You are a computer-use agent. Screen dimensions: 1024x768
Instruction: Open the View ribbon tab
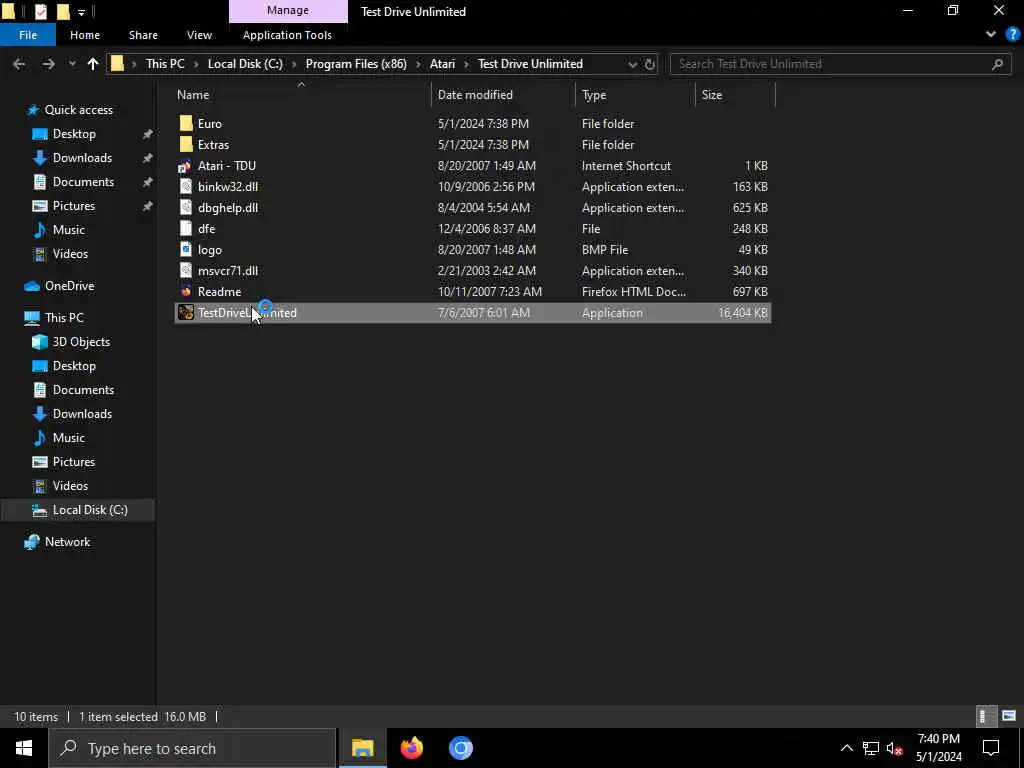[x=199, y=35]
